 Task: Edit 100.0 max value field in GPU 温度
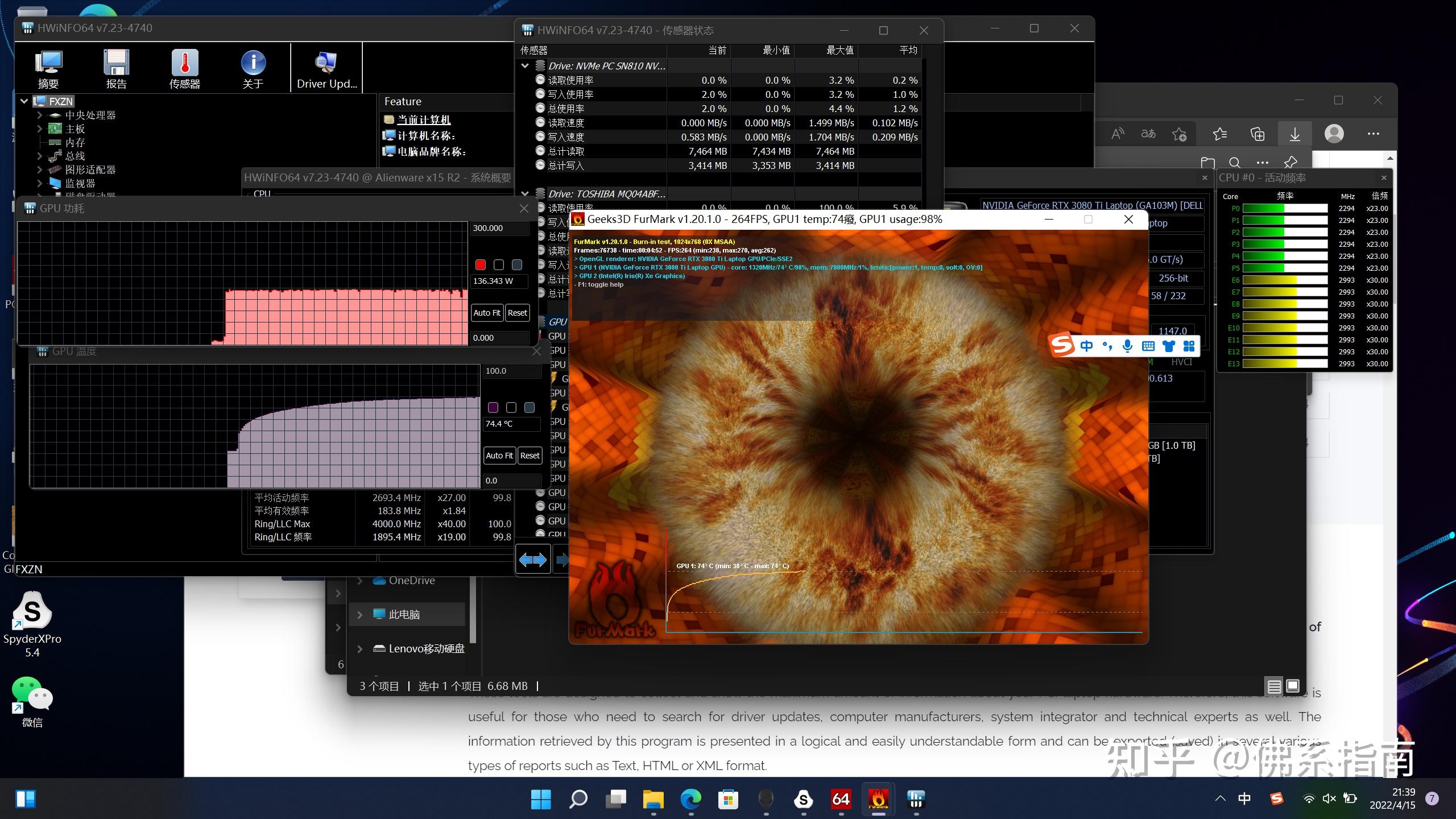coord(512,371)
